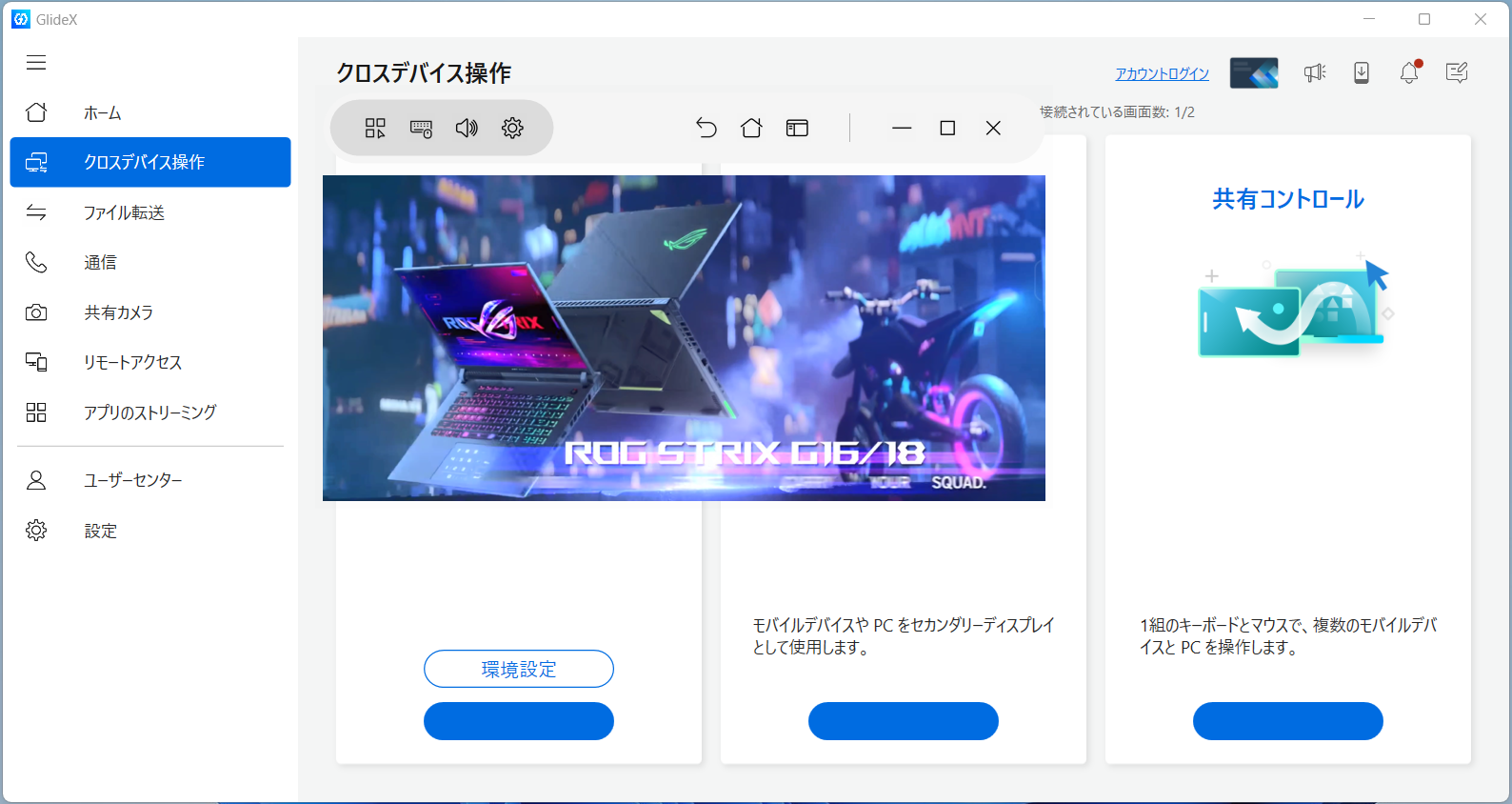Open the gear settings in floating toolbar
This screenshot has height=804, width=1512.
(x=512, y=129)
